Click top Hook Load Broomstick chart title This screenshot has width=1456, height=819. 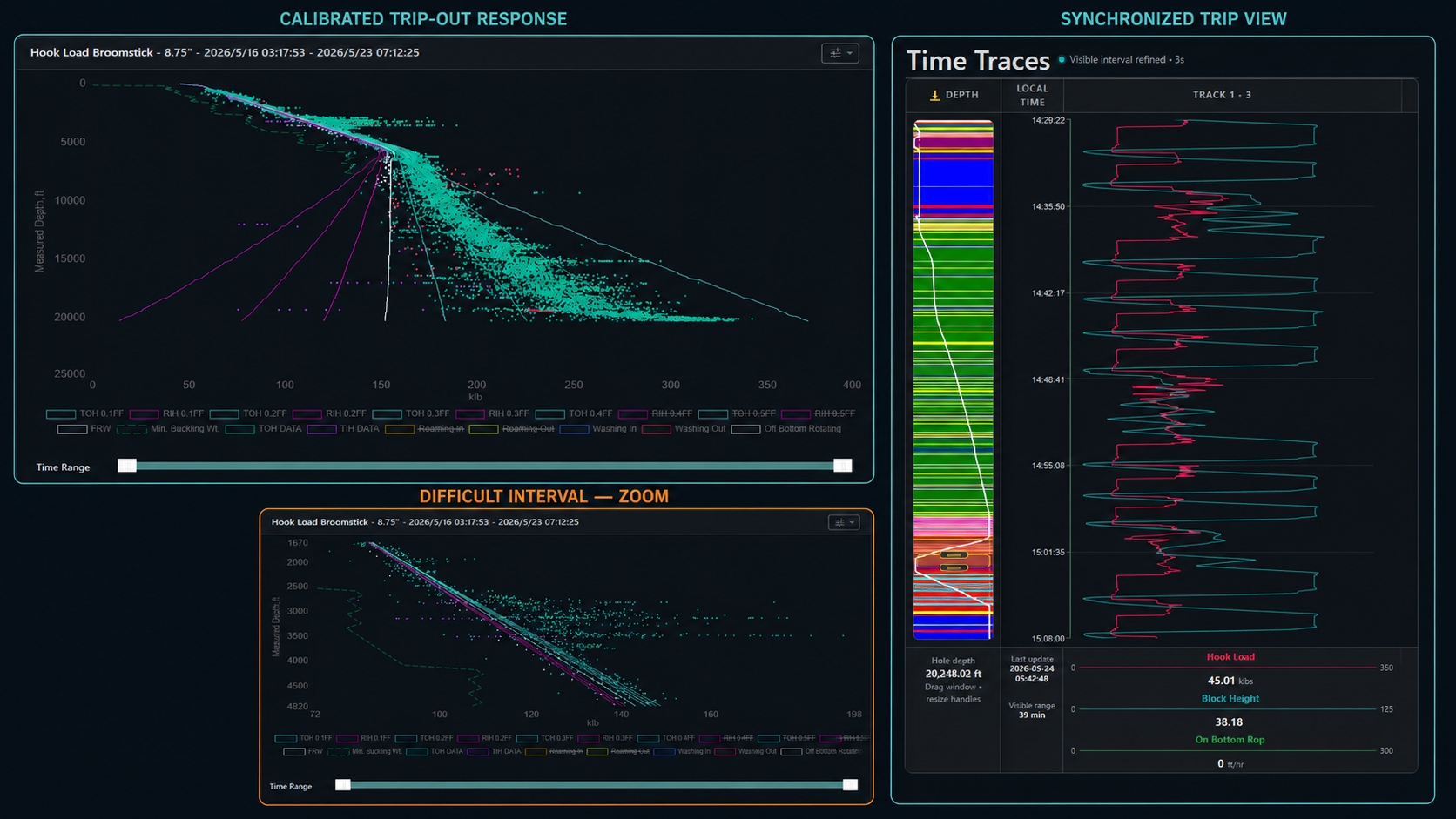click(225, 53)
